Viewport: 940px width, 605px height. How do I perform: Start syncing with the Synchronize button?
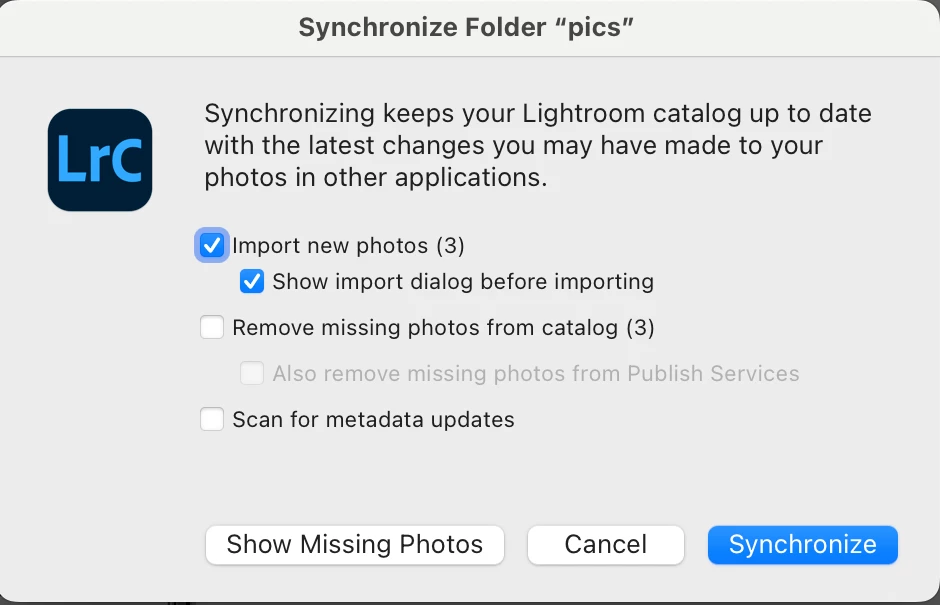[802, 545]
